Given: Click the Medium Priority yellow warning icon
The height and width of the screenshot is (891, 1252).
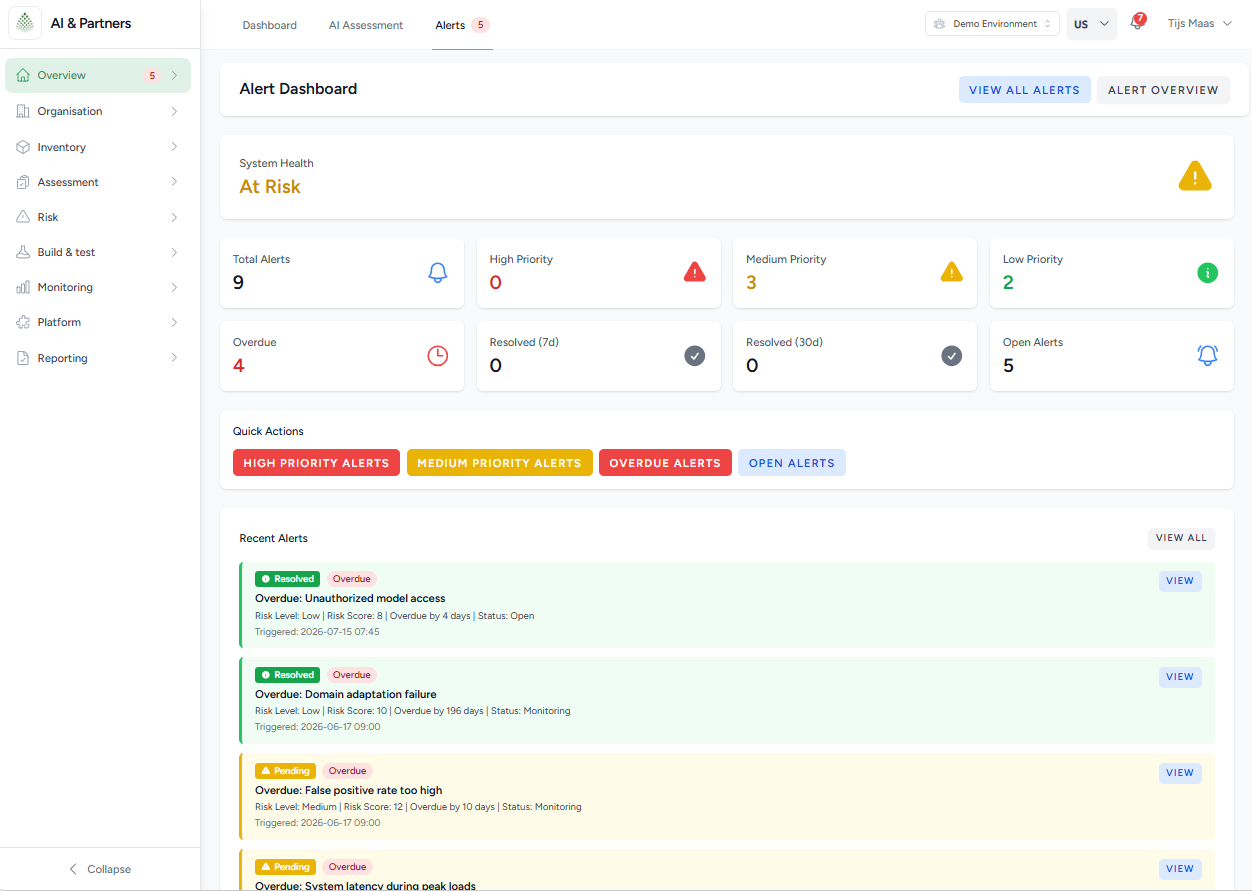Looking at the screenshot, I should (952, 272).
